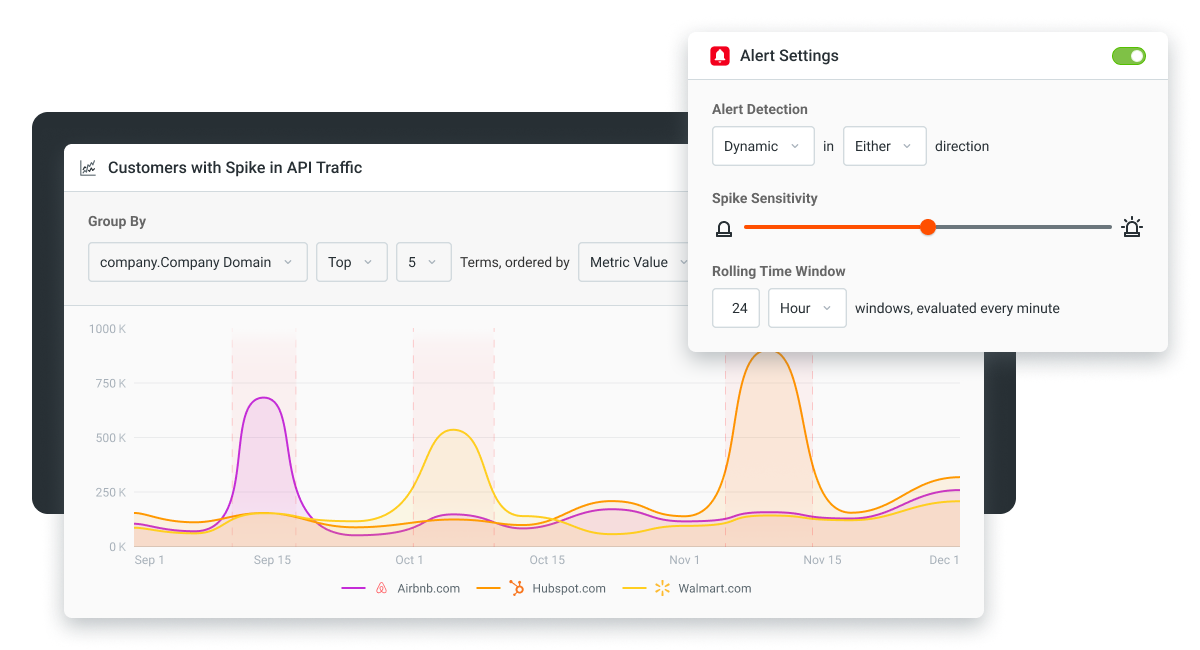Click the rolling window 24 input field
1200x650 pixels.
click(x=736, y=308)
